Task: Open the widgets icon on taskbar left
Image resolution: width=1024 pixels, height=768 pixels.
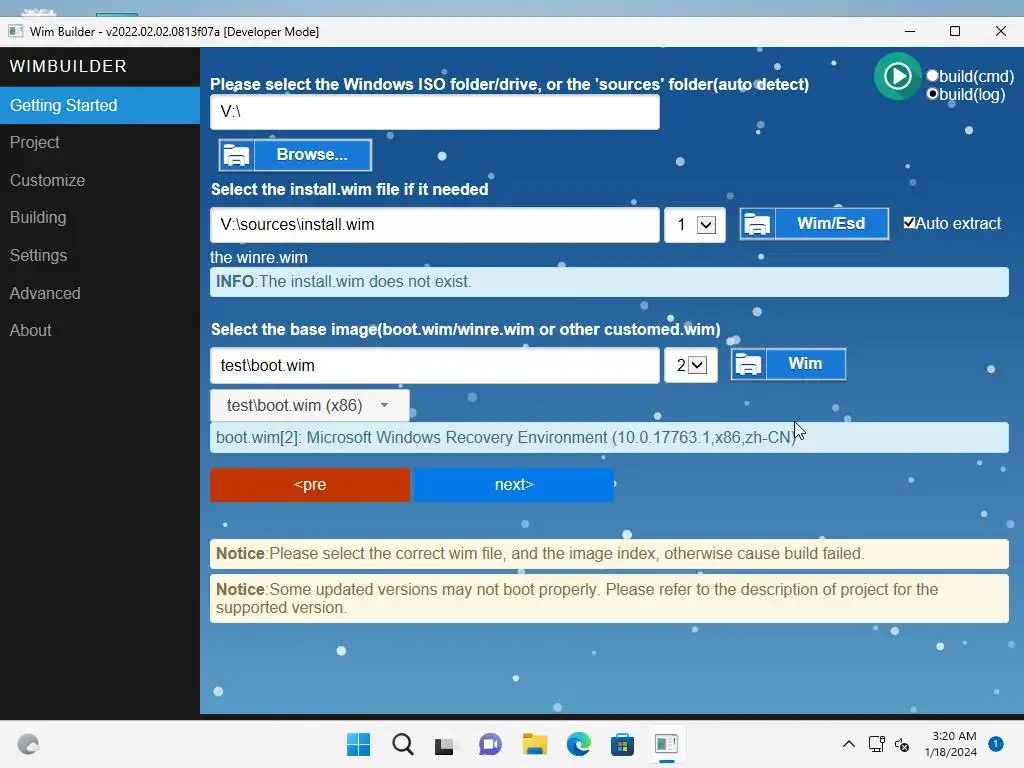Action: pos(29,744)
